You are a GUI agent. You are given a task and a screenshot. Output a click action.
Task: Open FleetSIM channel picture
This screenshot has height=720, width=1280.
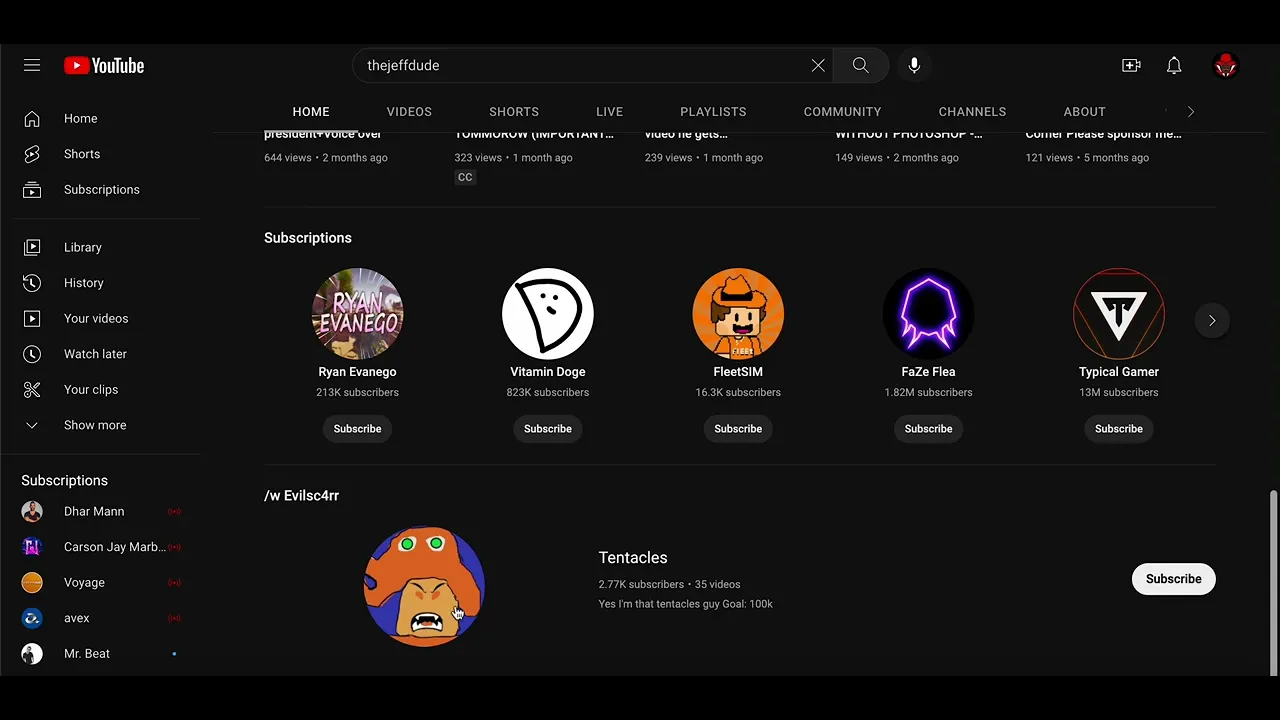coord(738,314)
